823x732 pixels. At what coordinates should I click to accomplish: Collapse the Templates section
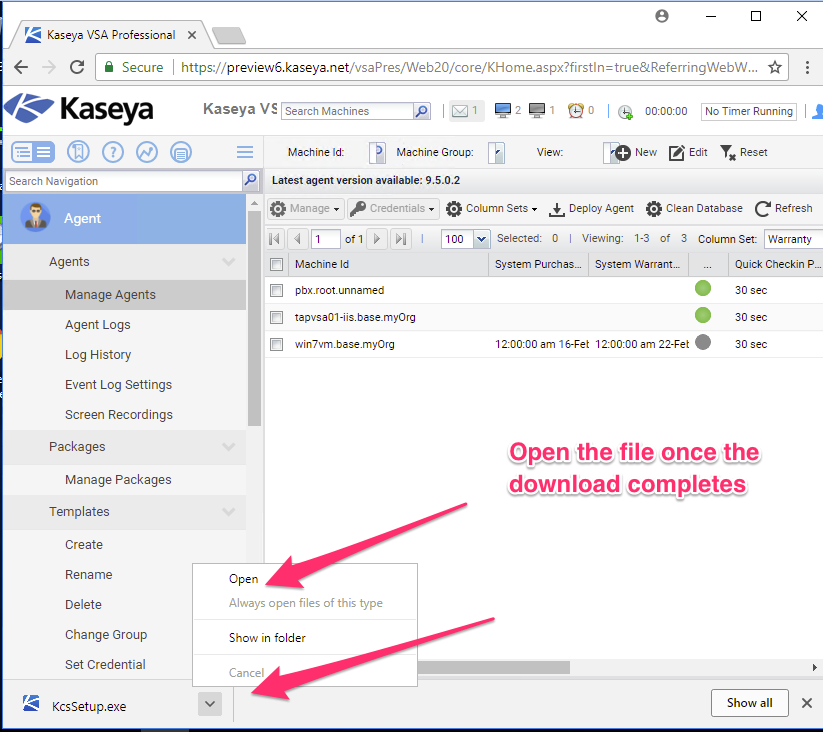pos(228,512)
